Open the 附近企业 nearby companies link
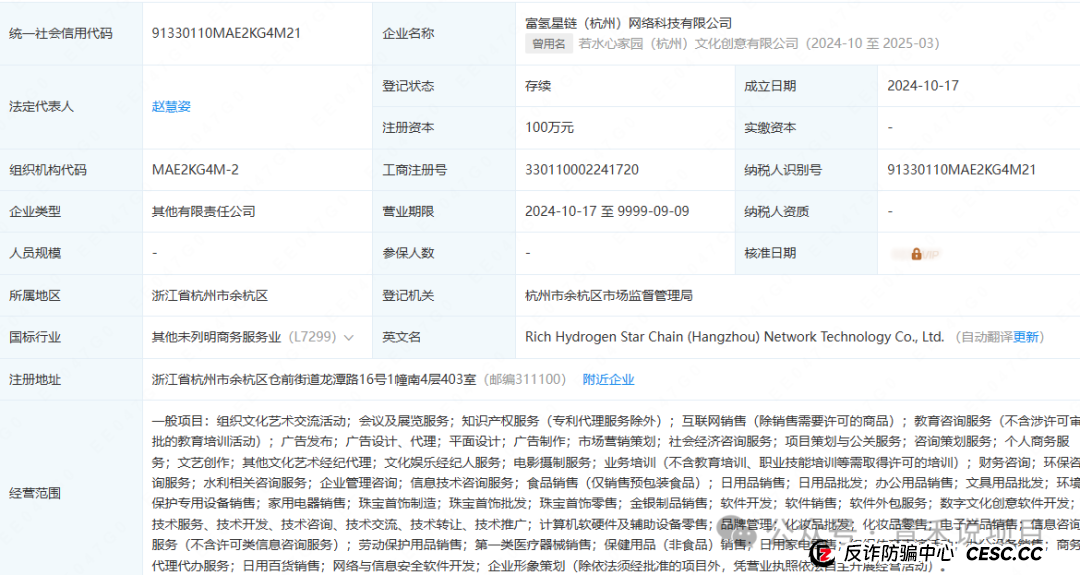The width and height of the screenshot is (1080, 575). click(608, 380)
